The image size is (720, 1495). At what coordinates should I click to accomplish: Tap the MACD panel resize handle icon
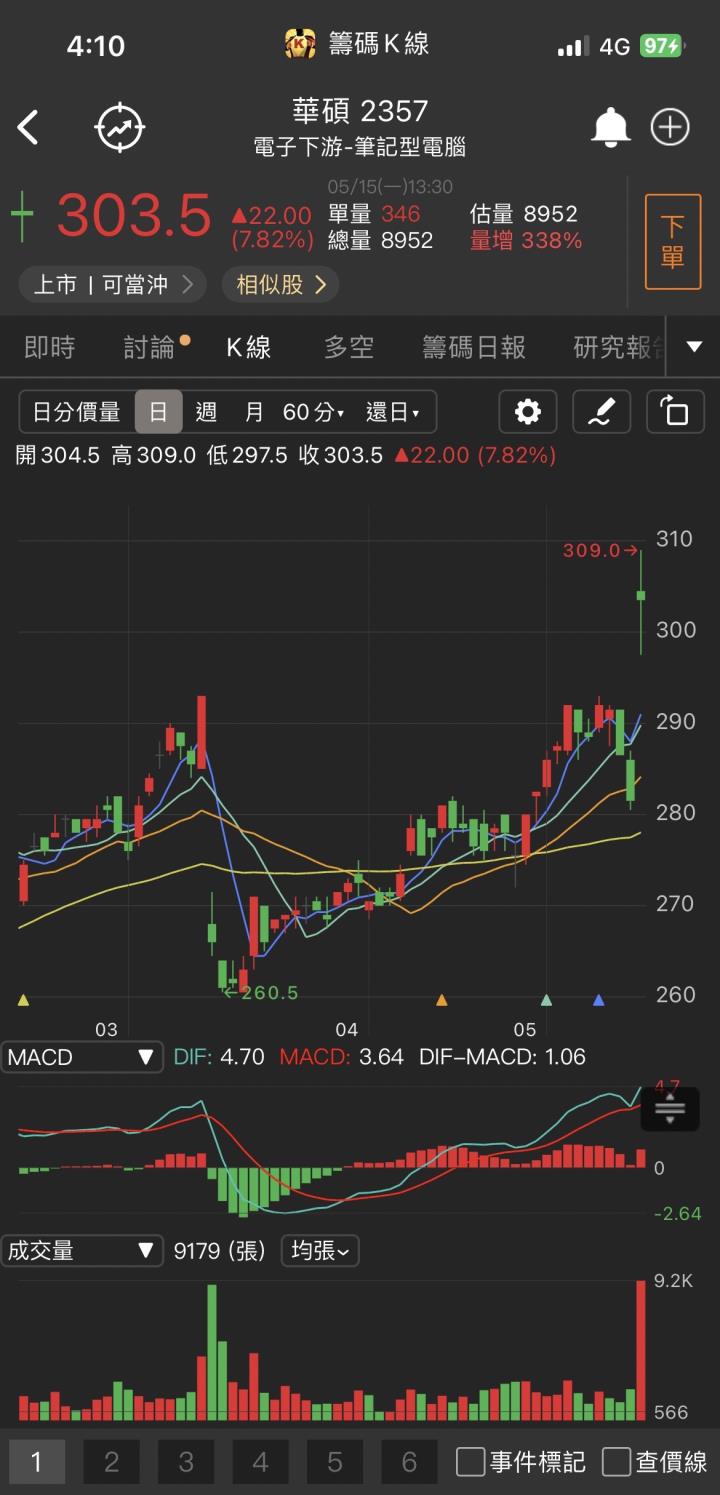[x=669, y=1107]
